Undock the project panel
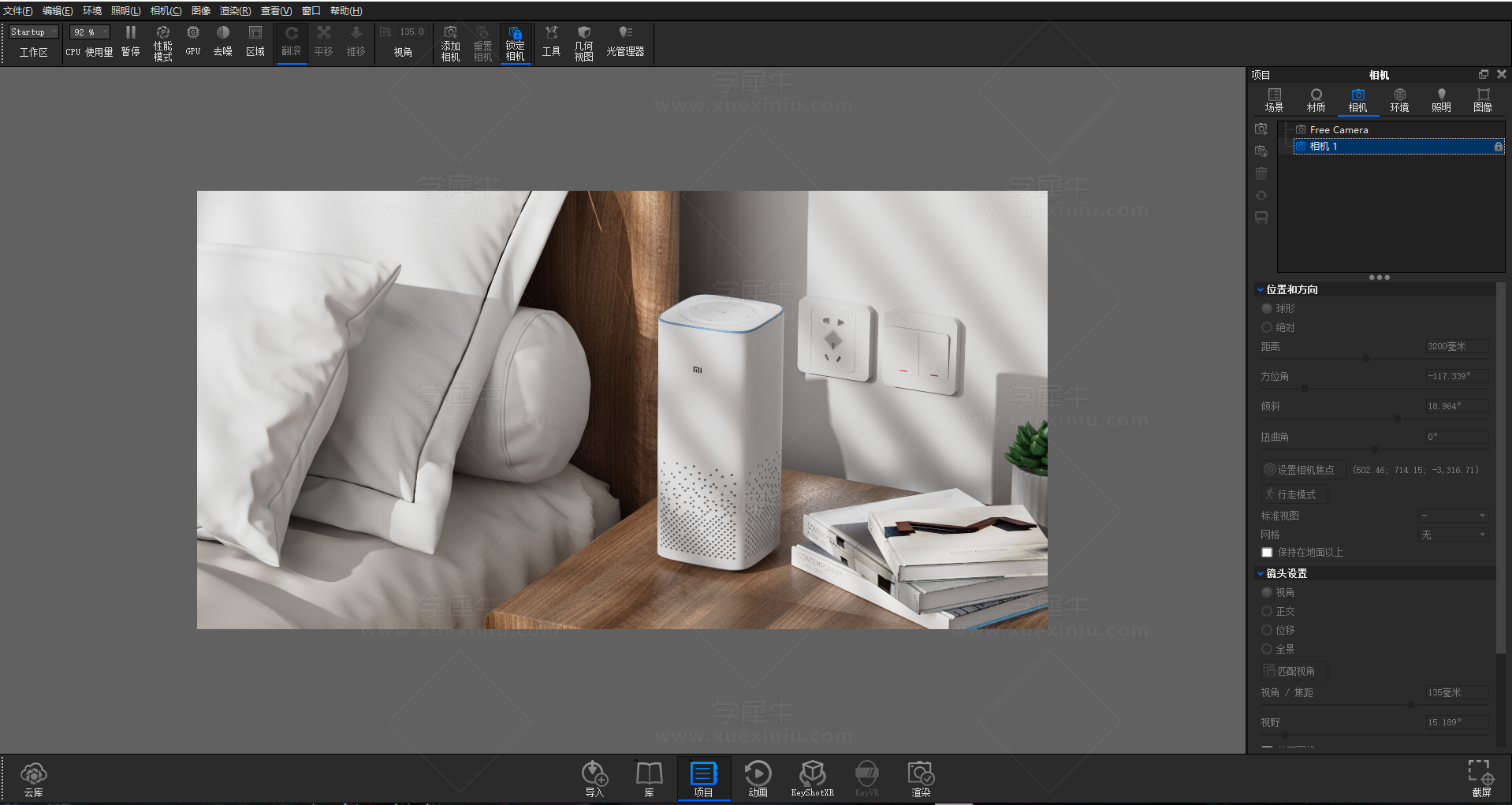The height and width of the screenshot is (805, 1512). [1484, 74]
